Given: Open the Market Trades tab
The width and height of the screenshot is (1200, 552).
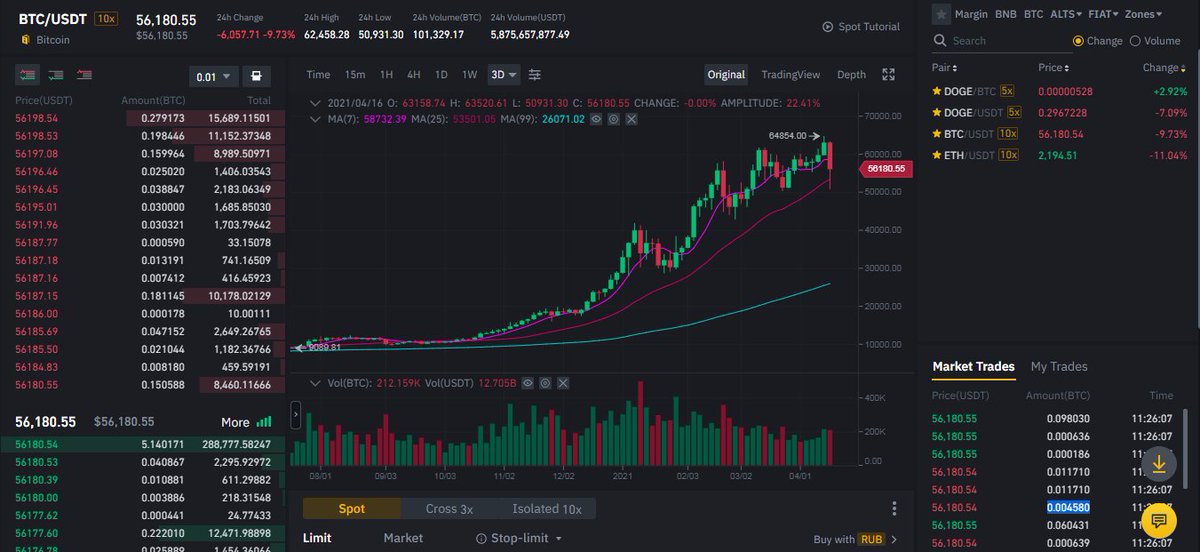Looking at the screenshot, I should [973, 367].
